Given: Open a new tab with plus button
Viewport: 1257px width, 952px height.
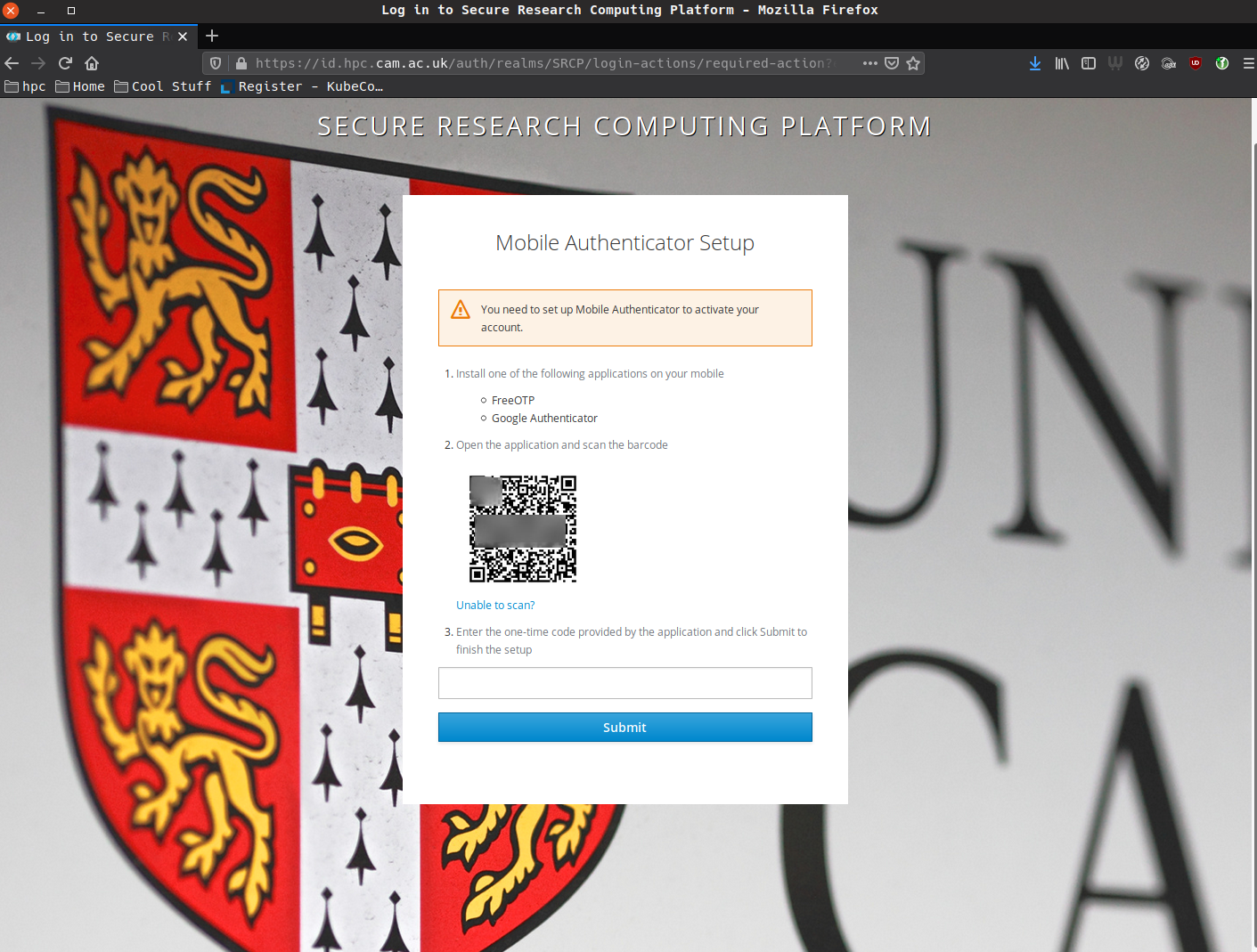Looking at the screenshot, I should tap(212, 37).
